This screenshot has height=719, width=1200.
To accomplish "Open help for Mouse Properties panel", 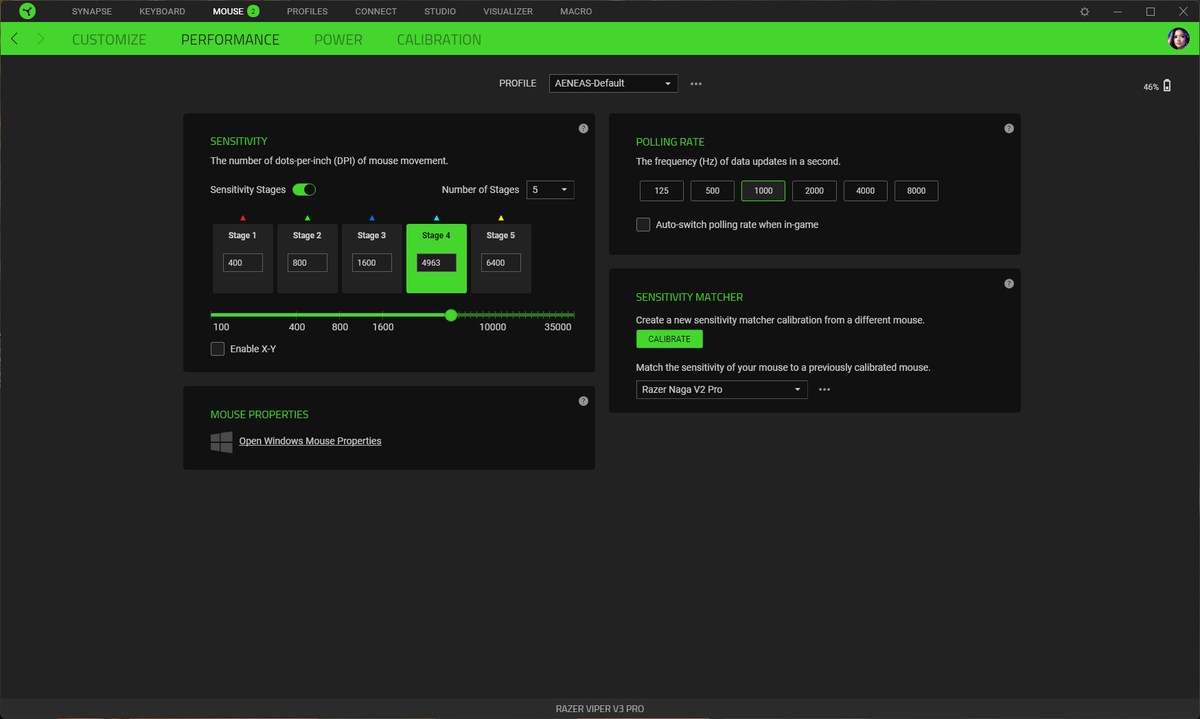I will click(x=583, y=401).
